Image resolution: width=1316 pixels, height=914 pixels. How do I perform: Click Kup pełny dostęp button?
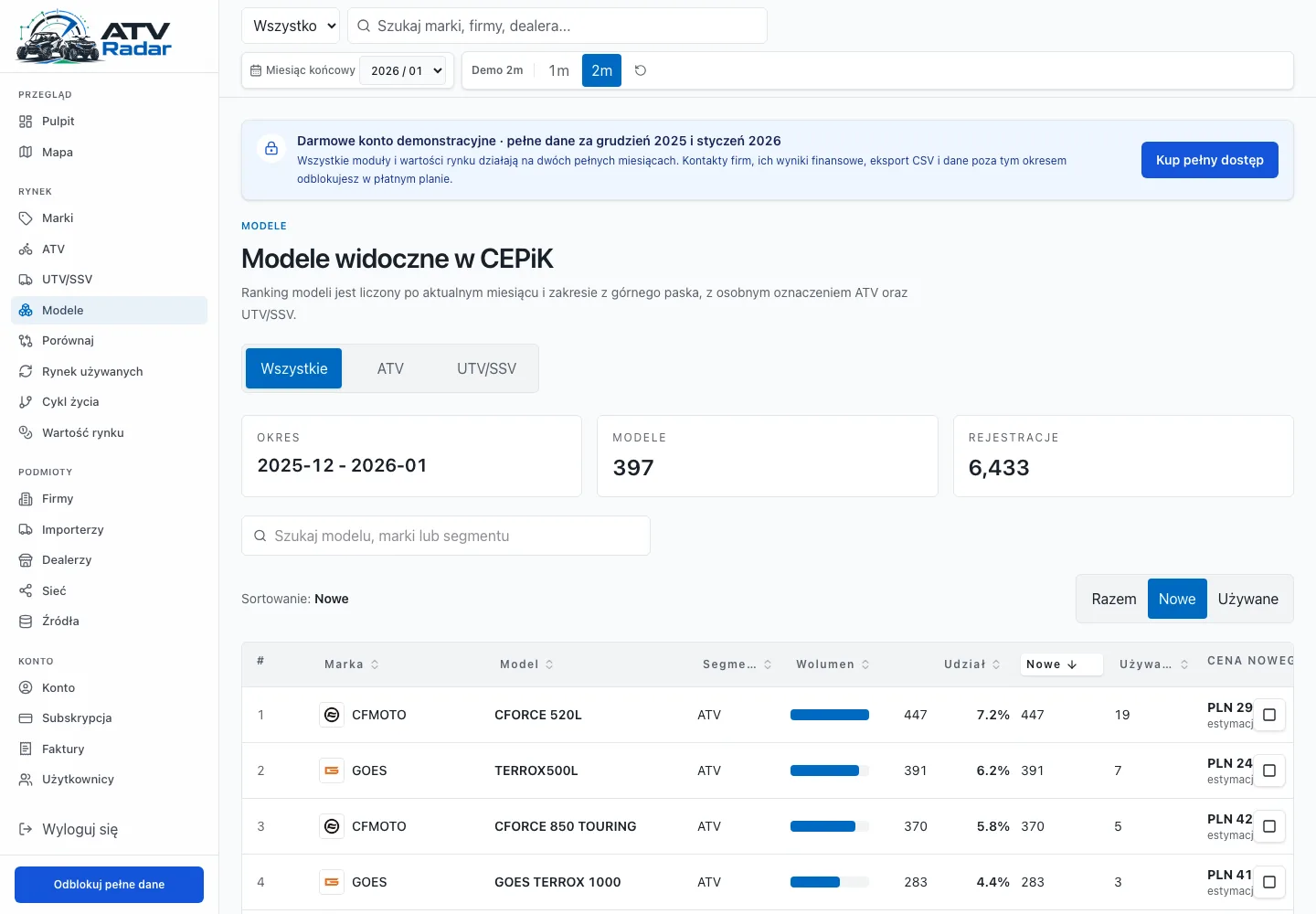tap(1209, 160)
